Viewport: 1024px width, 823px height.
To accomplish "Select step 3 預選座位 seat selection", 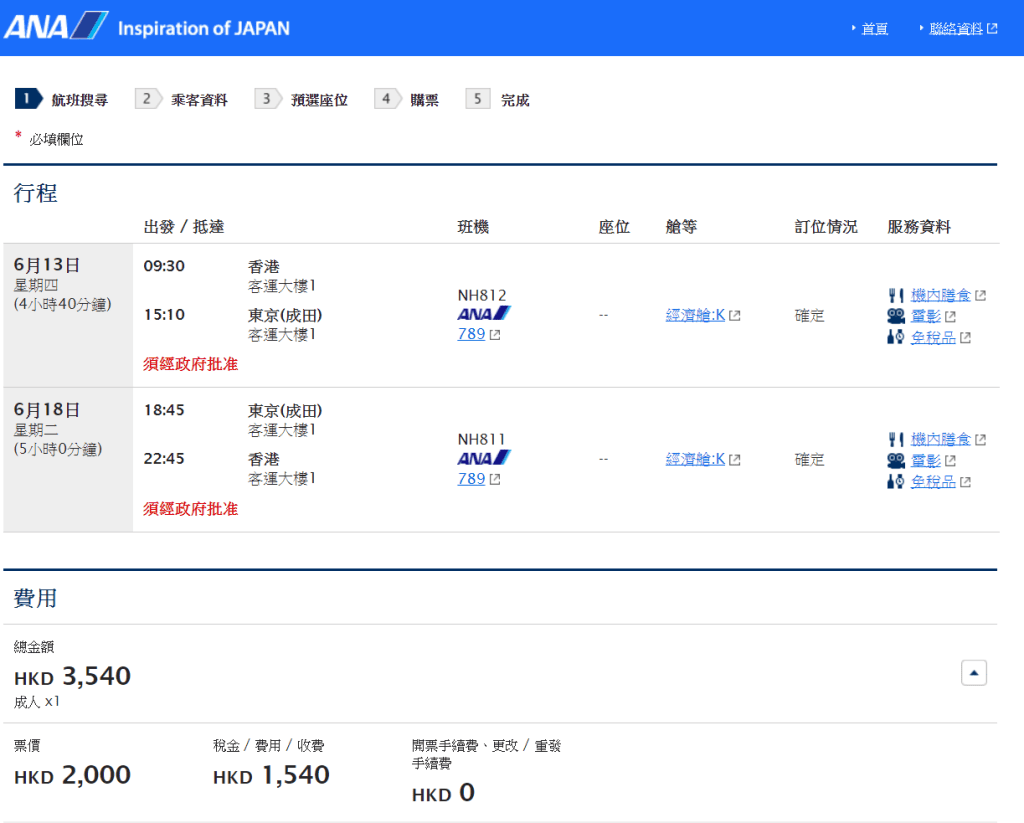I will 305,100.
